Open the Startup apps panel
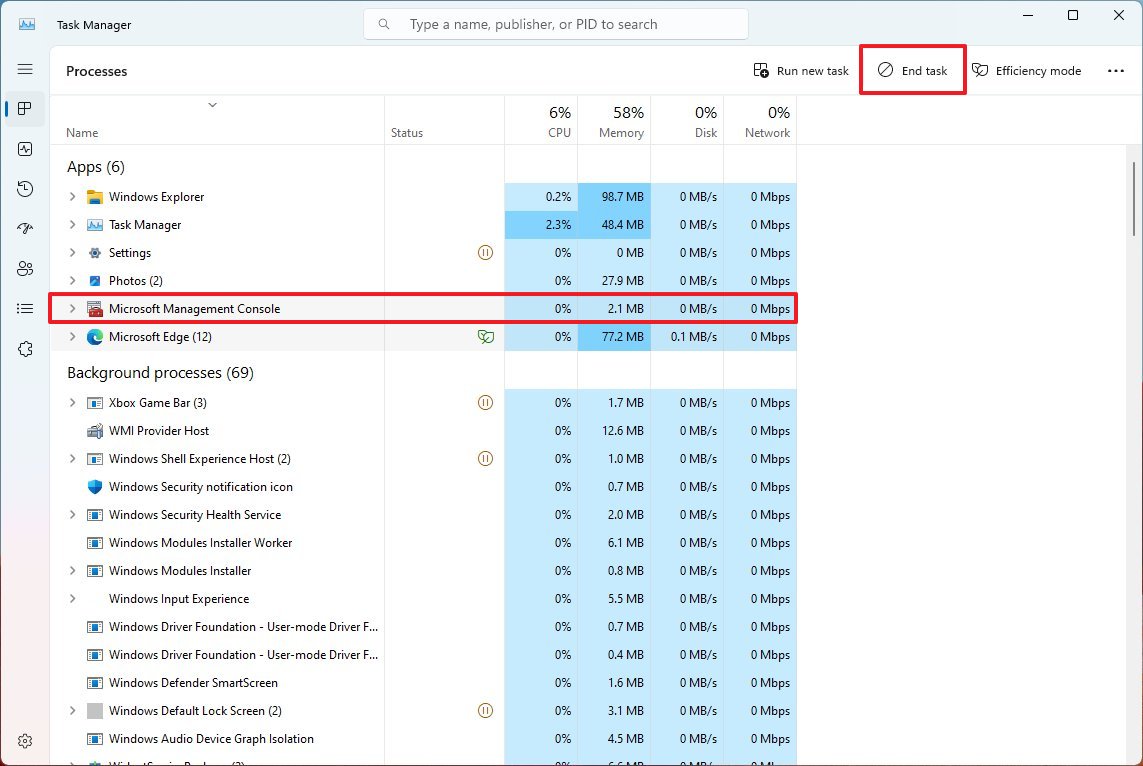Screen dimensions: 1143x766 point(25,228)
